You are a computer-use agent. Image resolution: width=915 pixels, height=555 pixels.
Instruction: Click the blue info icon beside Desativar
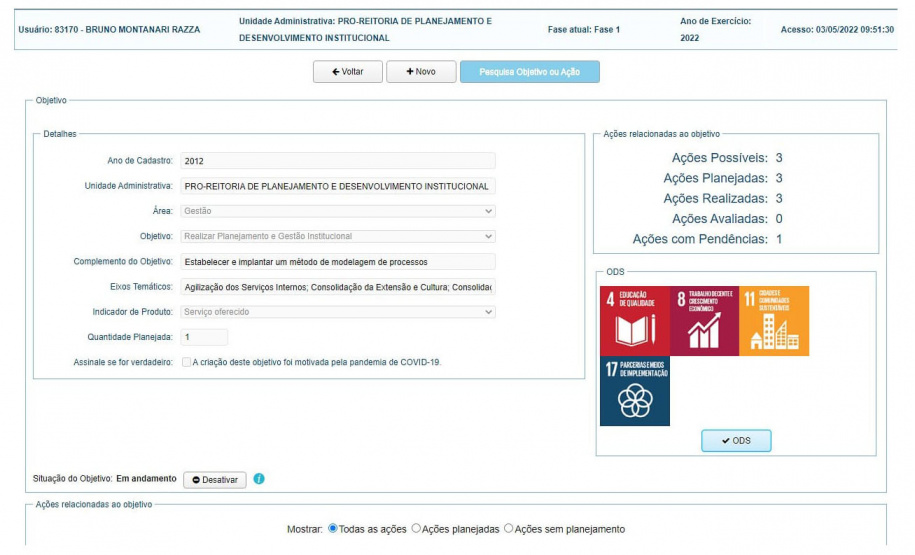pyautogui.click(x=259, y=479)
